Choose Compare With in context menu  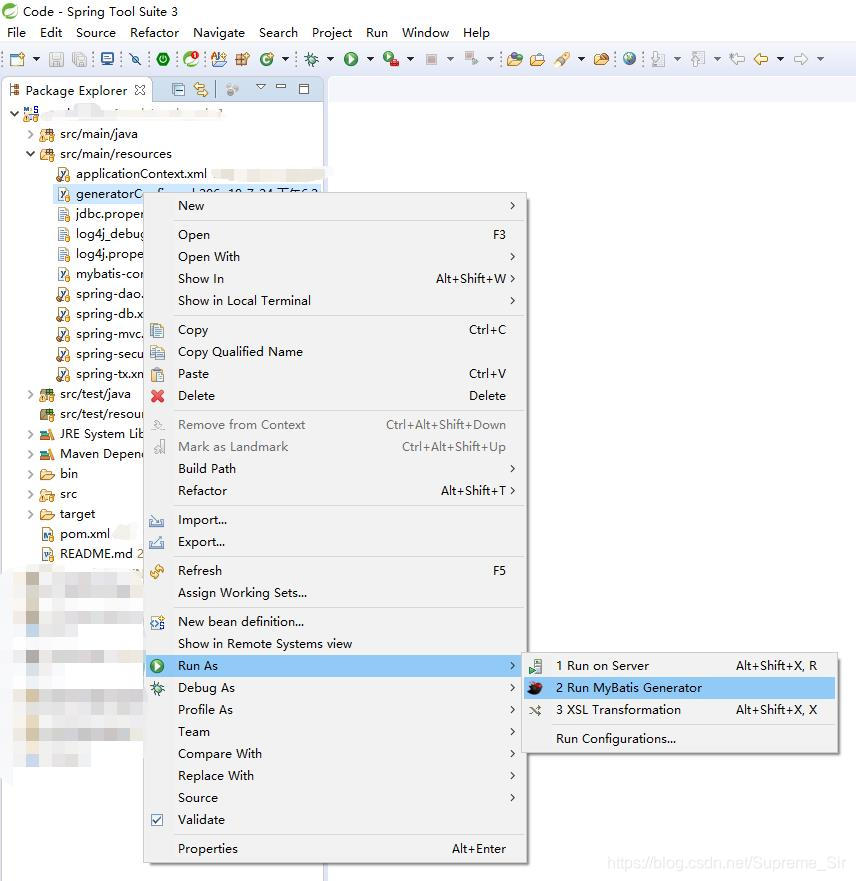tap(335, 754)
